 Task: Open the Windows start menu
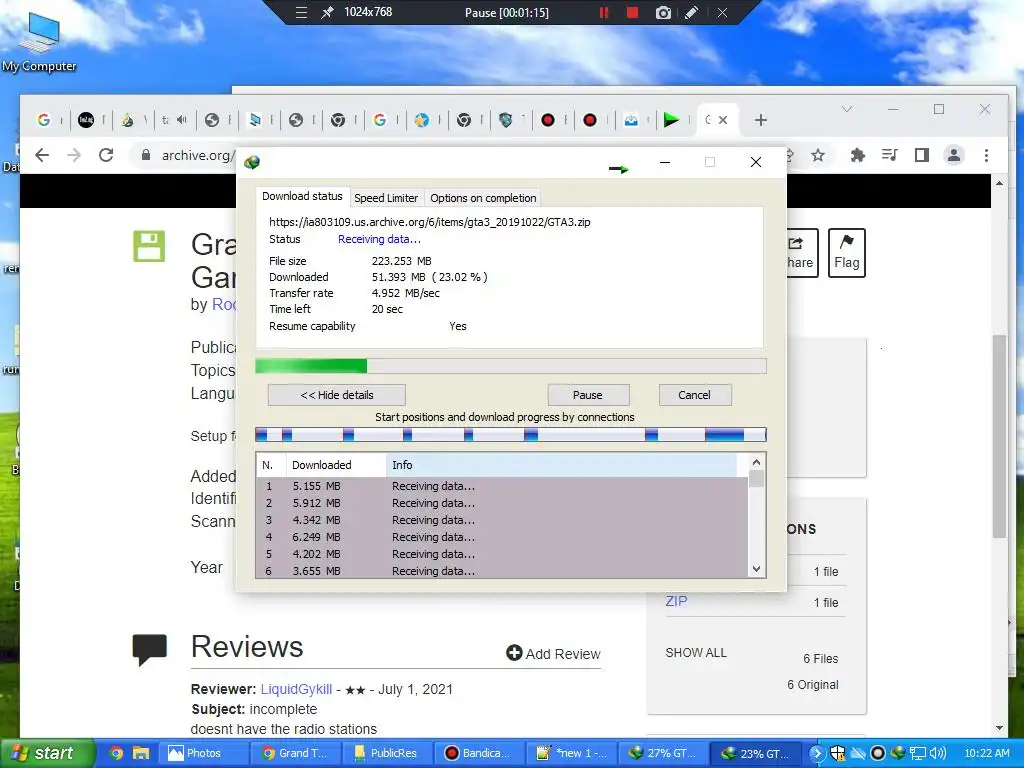(x=47, y=753)
